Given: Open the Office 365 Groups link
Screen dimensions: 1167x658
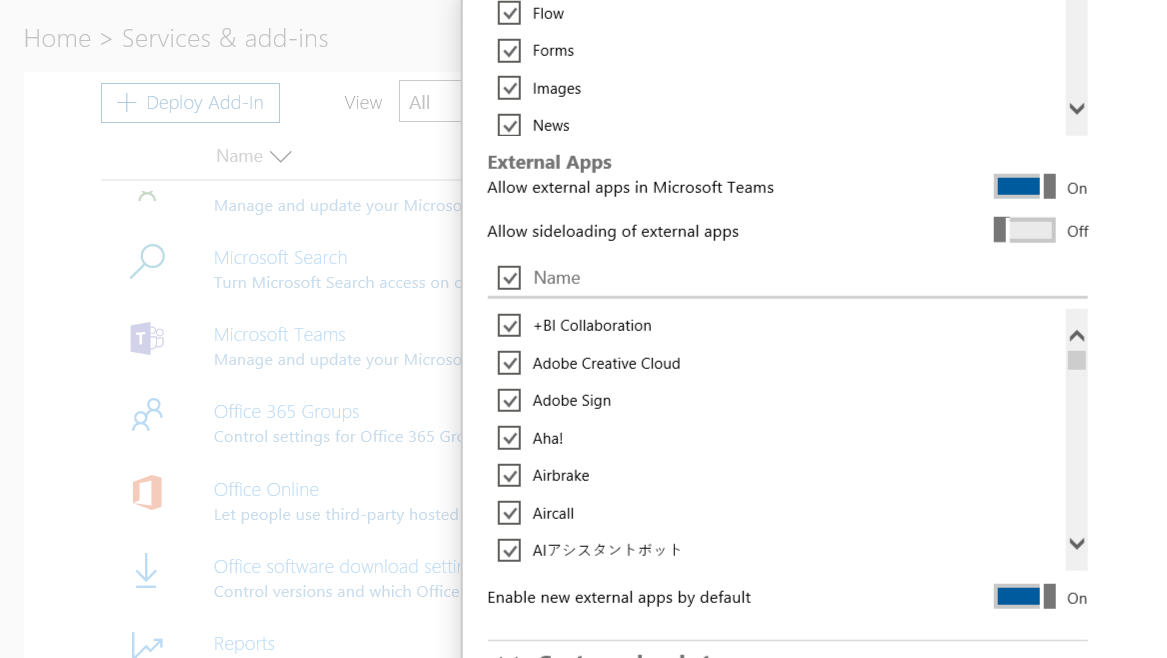Looking at the screenshot, I should (286, 412).
